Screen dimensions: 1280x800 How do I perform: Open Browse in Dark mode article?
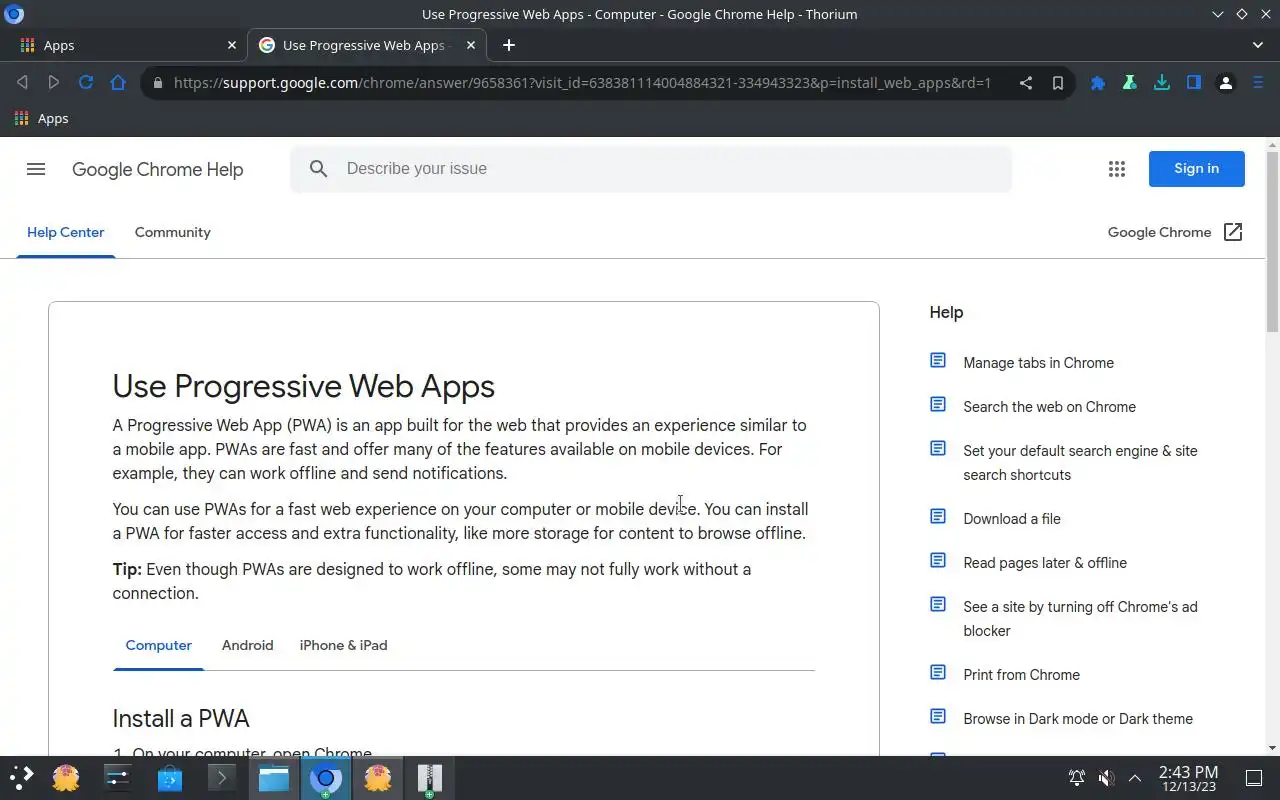point(1077,719)
